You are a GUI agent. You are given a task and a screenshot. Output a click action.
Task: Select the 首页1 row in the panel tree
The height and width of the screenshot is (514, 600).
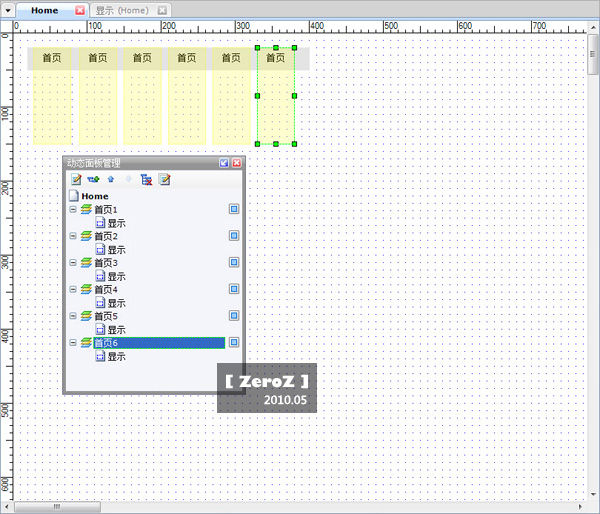(x=106, y=209)
